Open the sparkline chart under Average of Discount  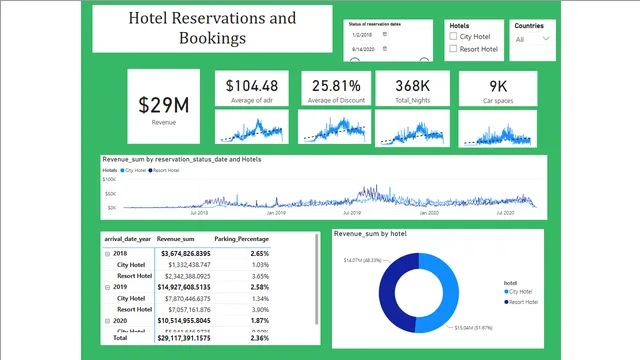coord(334,127)
